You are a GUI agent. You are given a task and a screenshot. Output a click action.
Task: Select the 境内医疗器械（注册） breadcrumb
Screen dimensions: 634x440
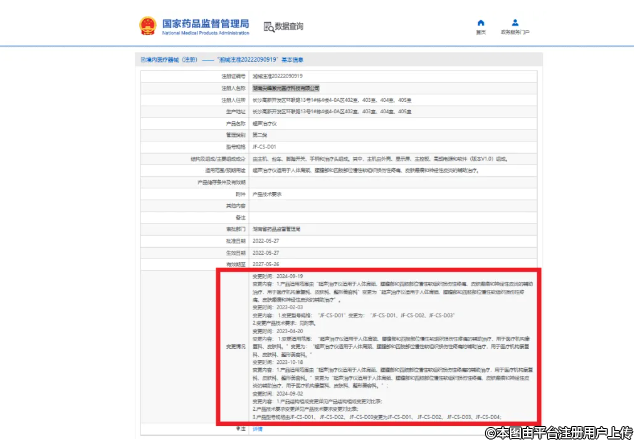(x=162, y=60)
